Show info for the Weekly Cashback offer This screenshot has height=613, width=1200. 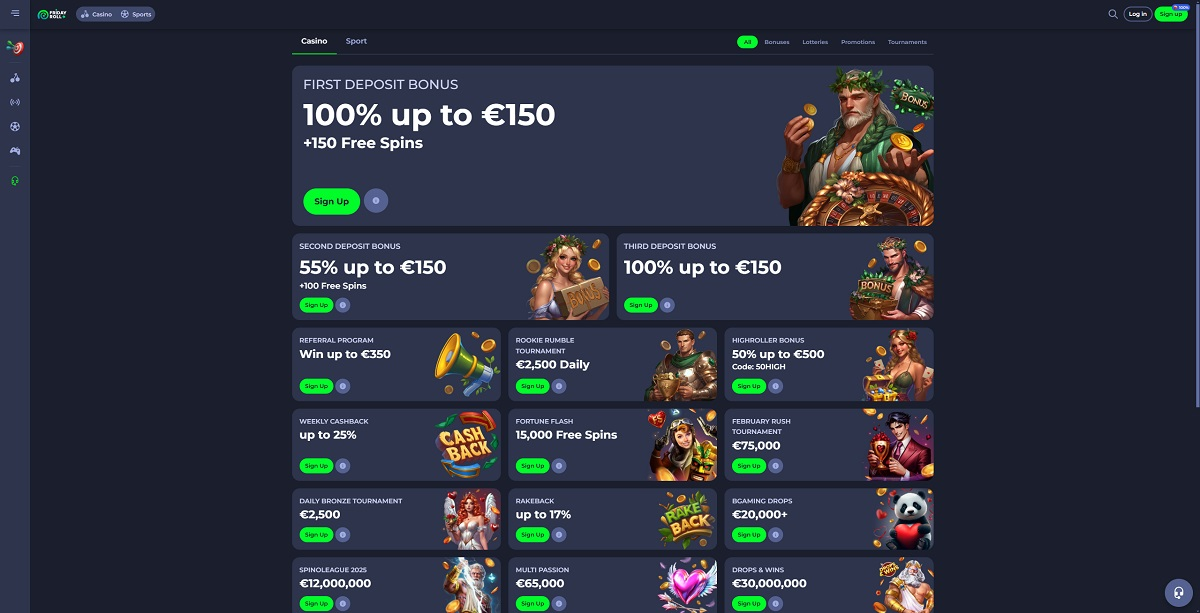[343, 466]
